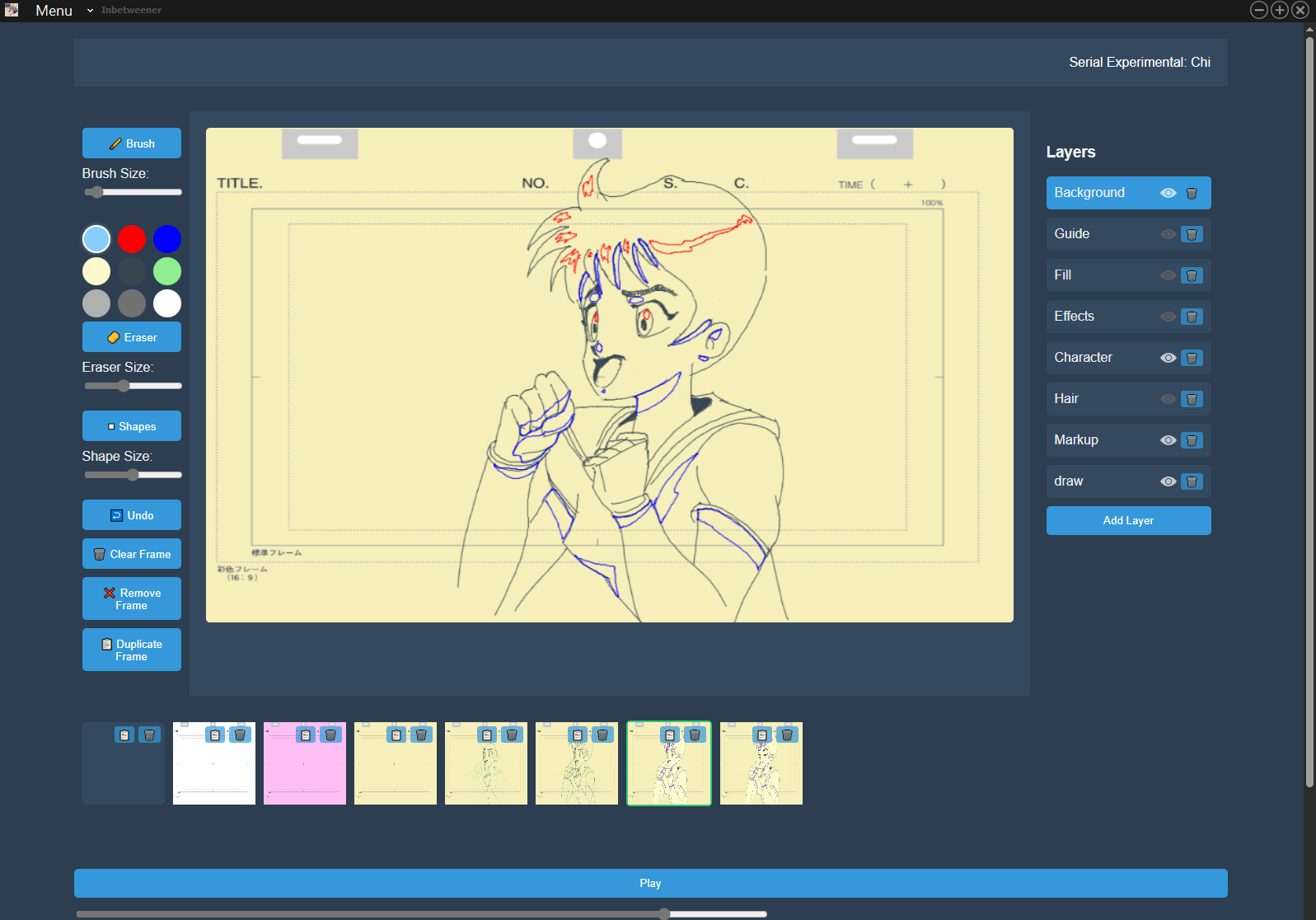Select the Markup layer

coord(1128,440)
